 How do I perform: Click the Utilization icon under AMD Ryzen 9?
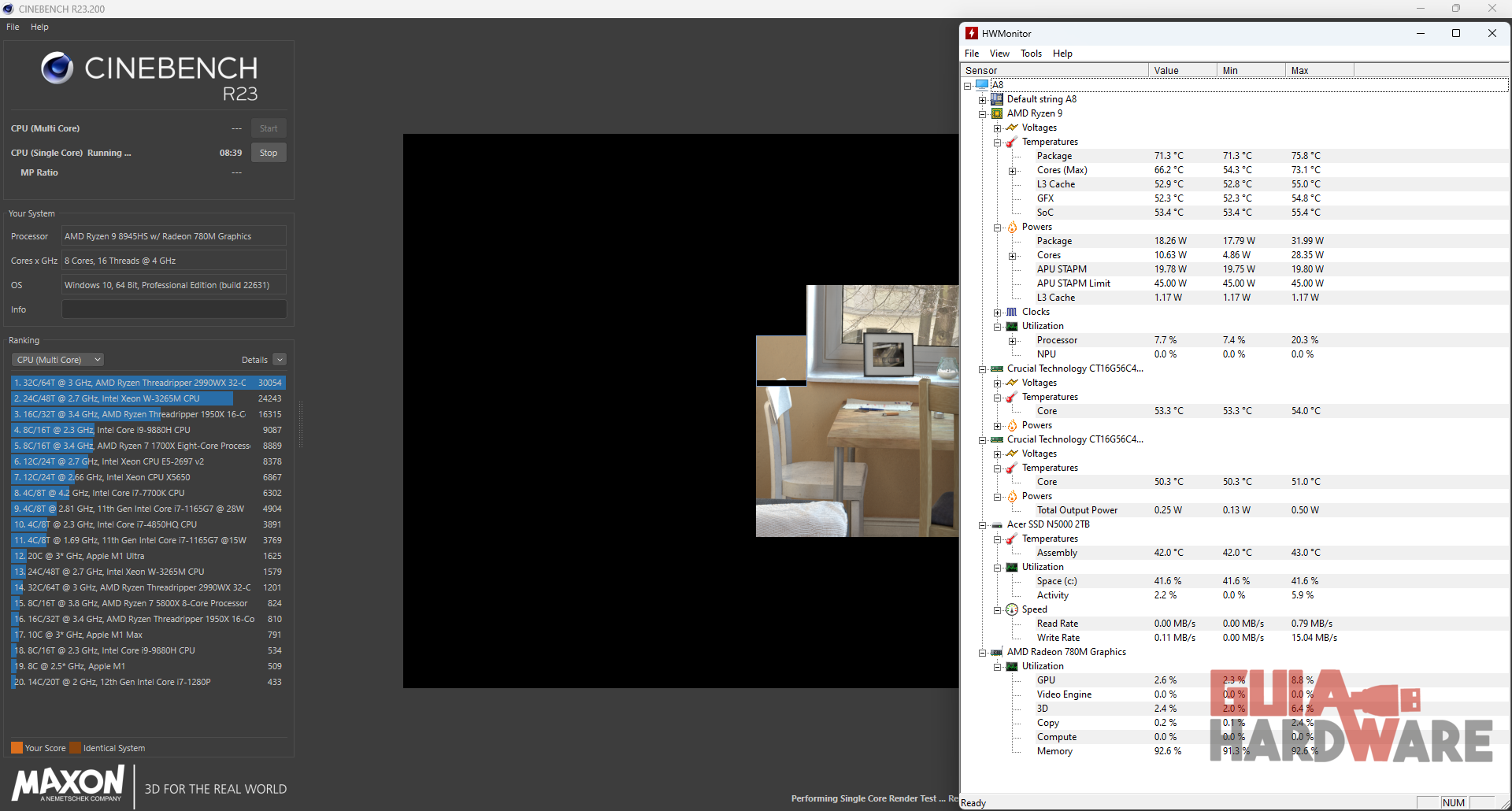[1012, 326]
